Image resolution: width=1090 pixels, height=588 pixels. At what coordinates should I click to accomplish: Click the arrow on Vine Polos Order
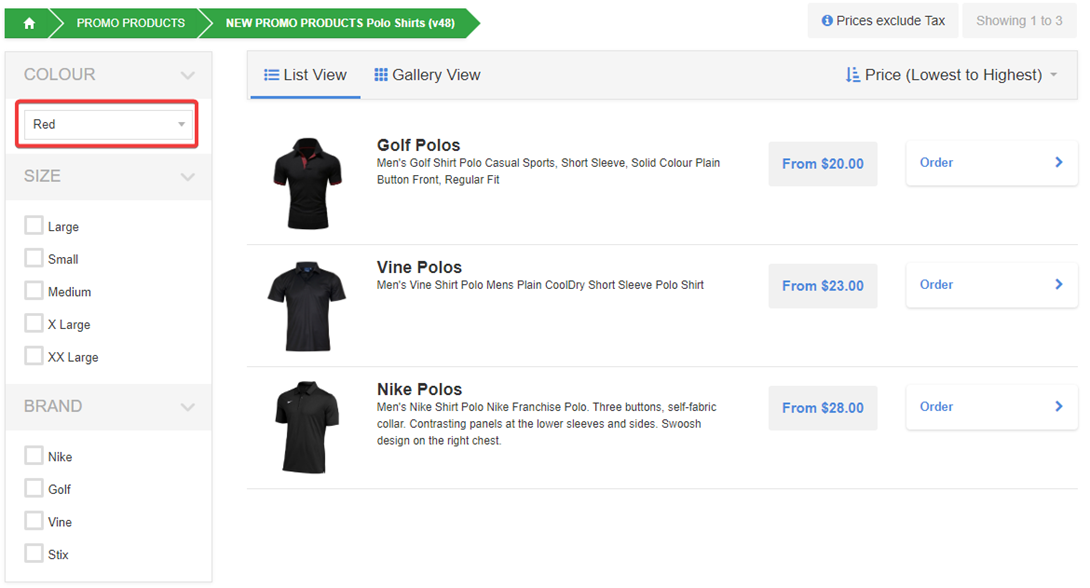click(1059, 284)
